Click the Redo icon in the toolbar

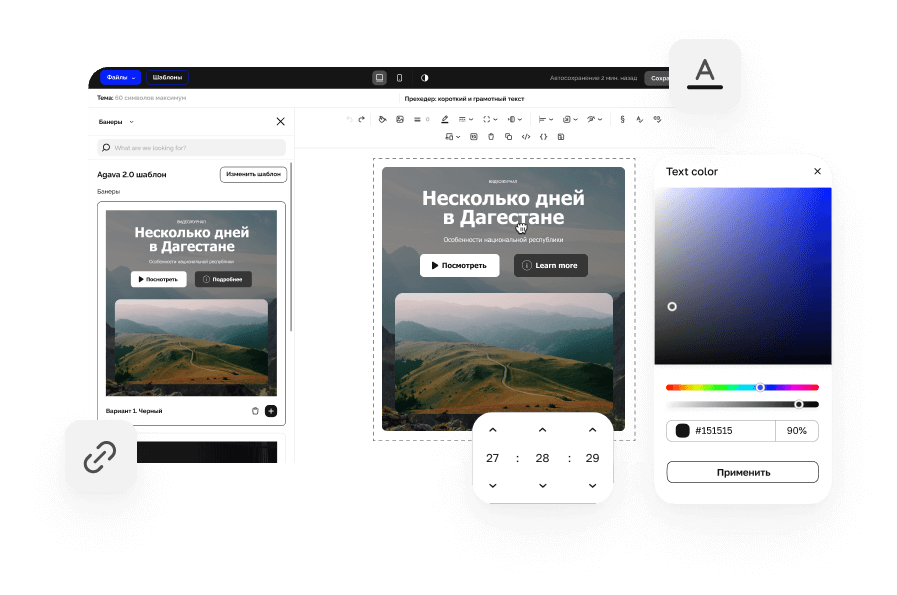362,119
